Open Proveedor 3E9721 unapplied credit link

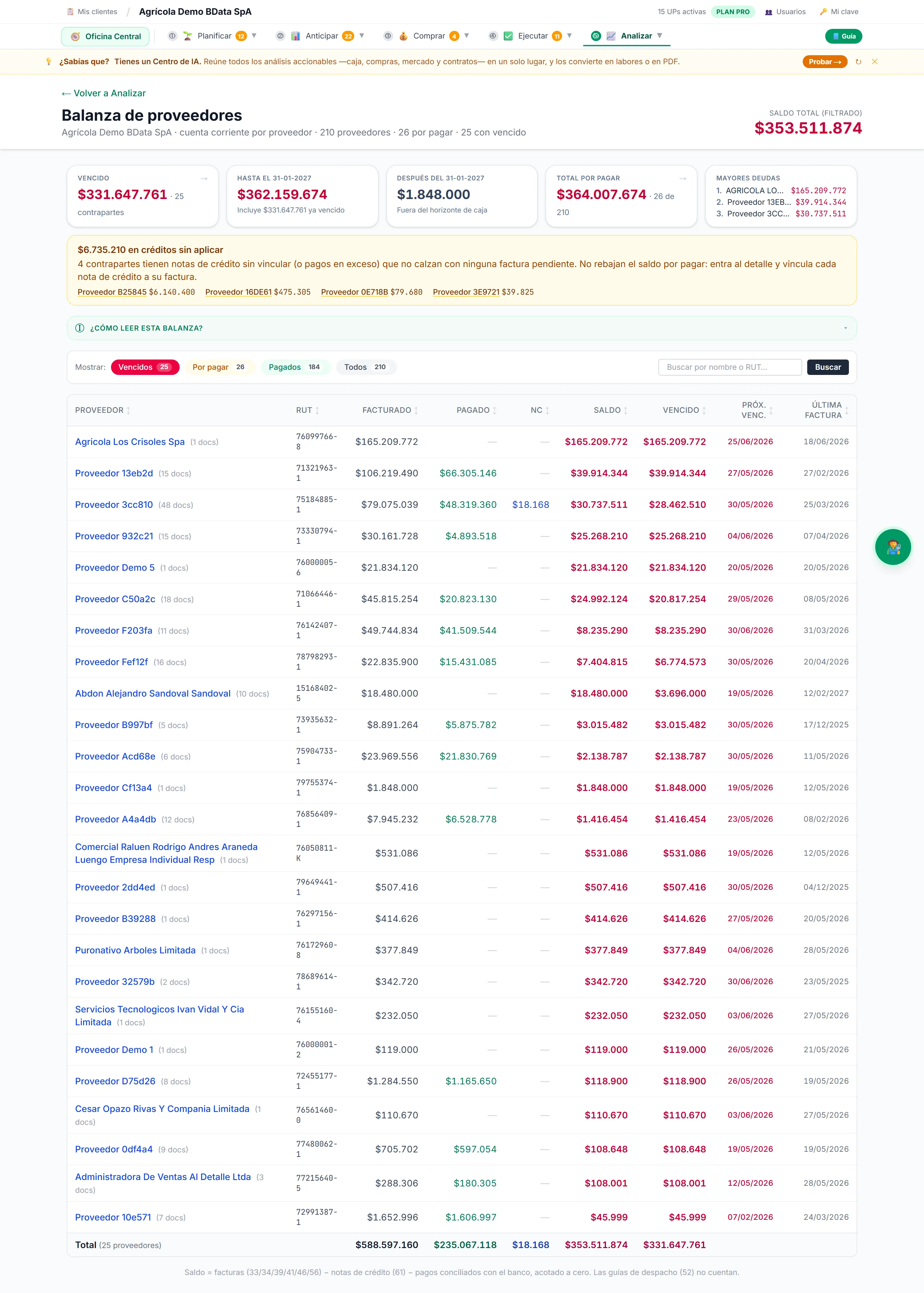[466, 292]
